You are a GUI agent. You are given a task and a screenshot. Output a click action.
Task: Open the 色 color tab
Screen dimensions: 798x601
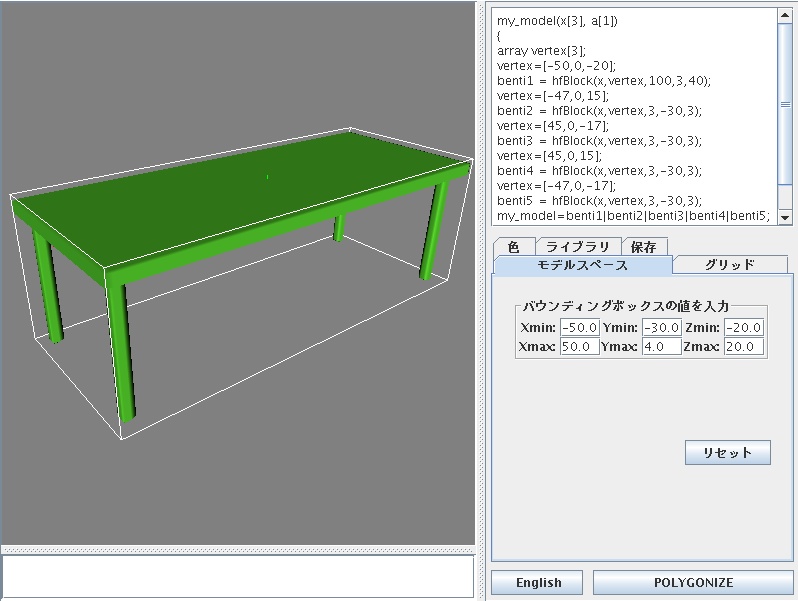coord(514,247)
